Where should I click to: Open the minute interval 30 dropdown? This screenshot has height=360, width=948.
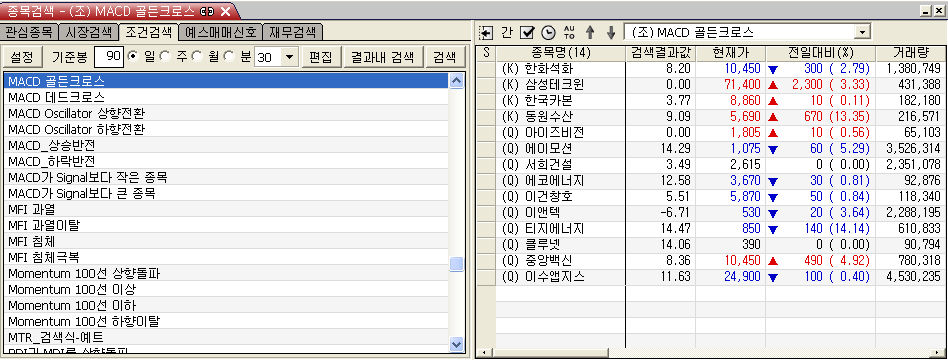click(x=290, y=57)
